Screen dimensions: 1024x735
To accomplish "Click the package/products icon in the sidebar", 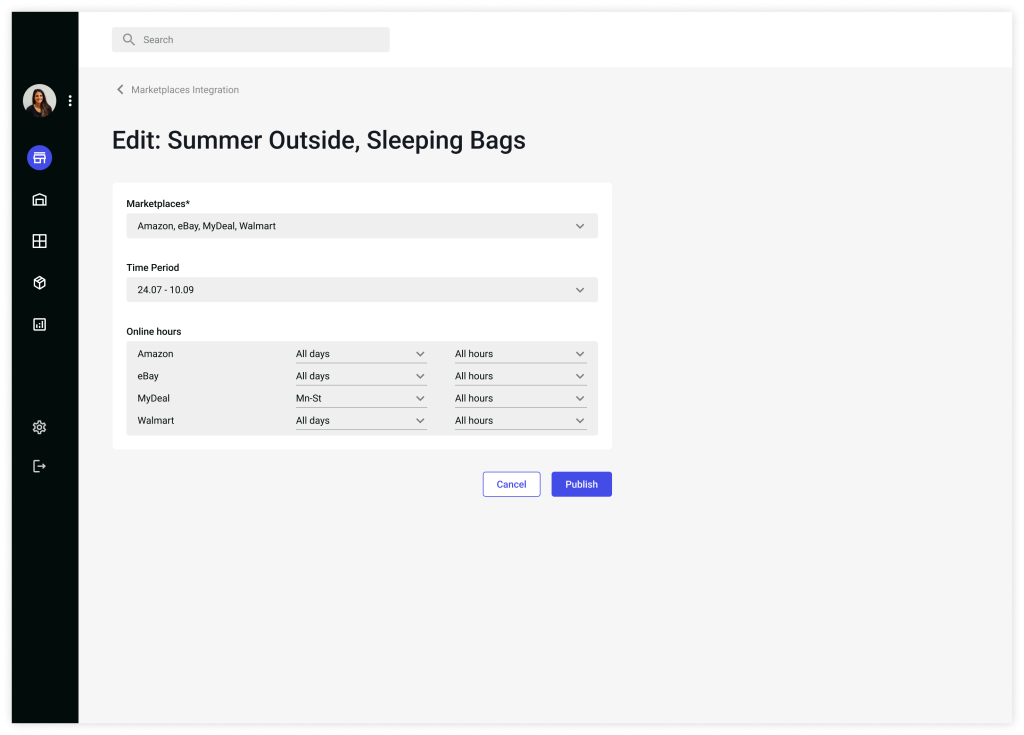I will click(x=38, y=283).
